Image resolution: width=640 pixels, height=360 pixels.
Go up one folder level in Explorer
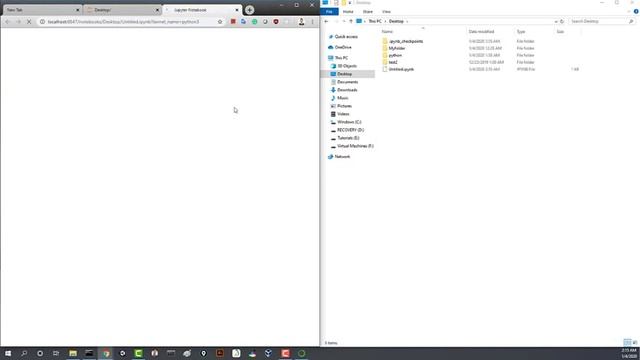tap(351, 21)
